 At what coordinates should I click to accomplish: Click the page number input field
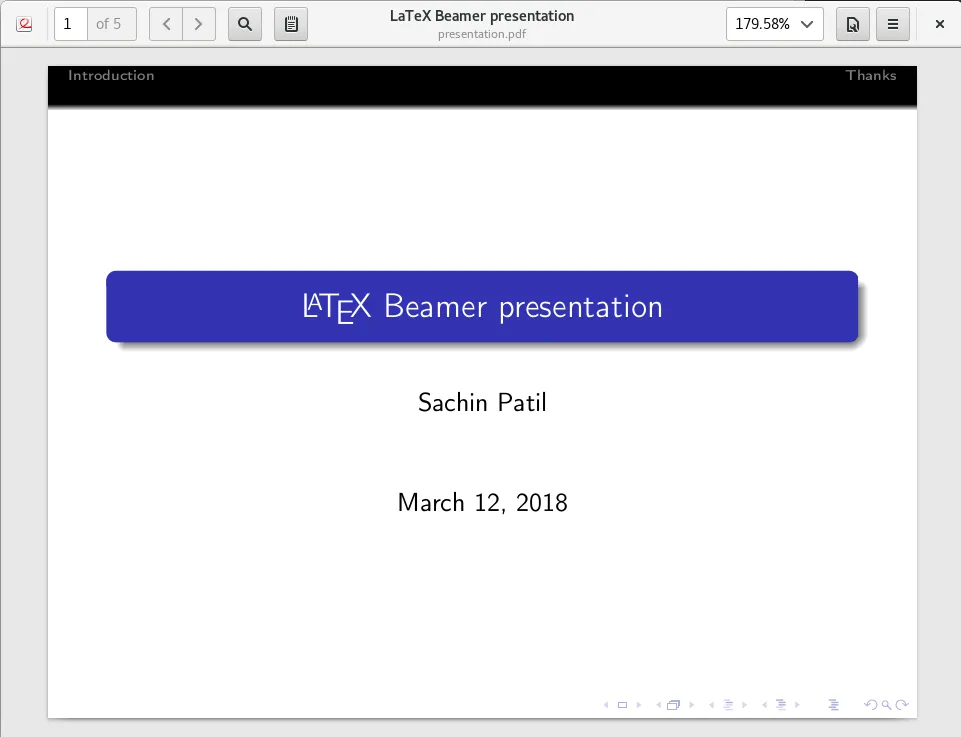(x=70, y=24)
